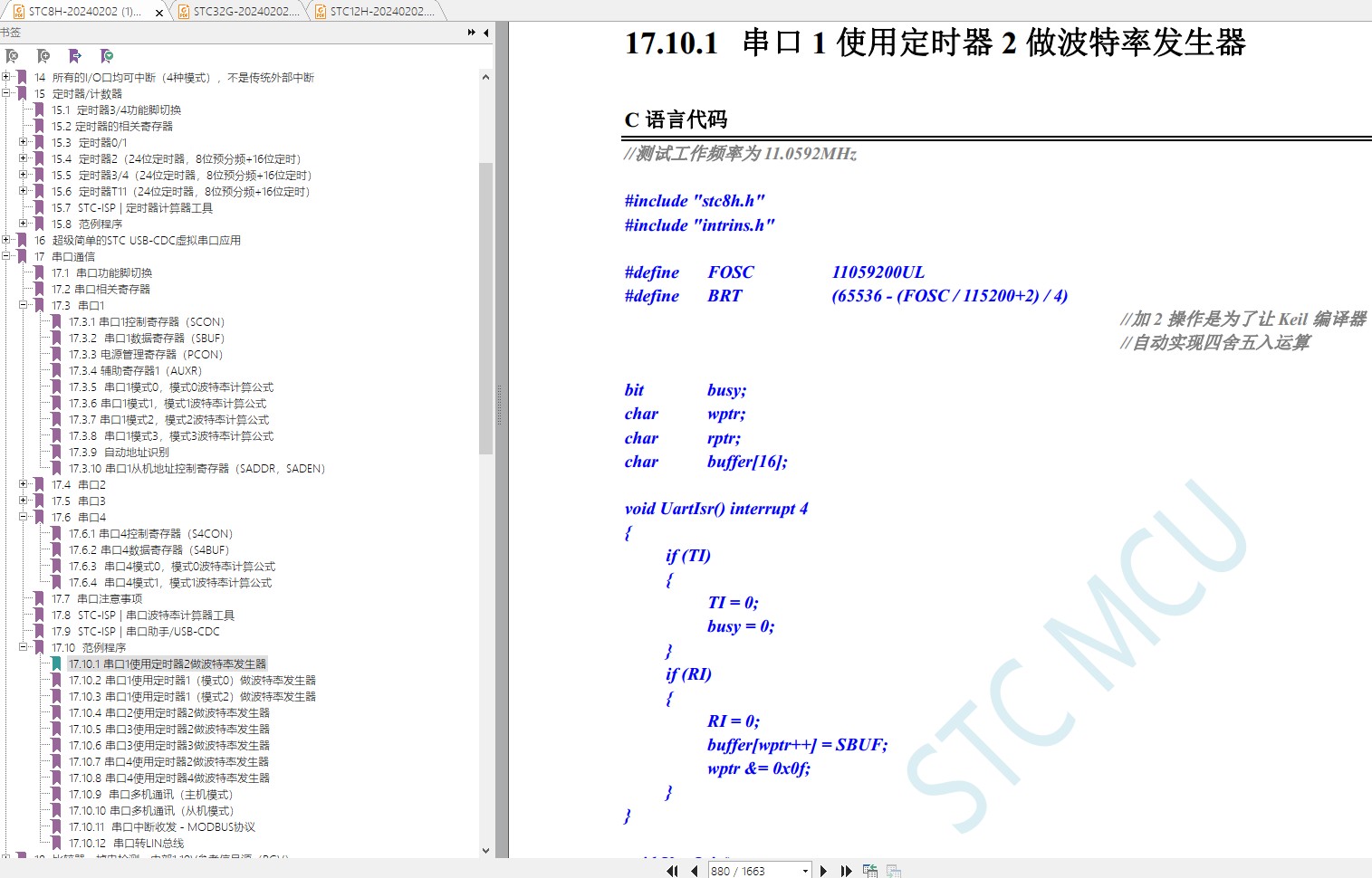Collapse the bookmarks panel with the left arrow
The height and width of the screenshot is (878, 1372).
click(x=485, y=33)
